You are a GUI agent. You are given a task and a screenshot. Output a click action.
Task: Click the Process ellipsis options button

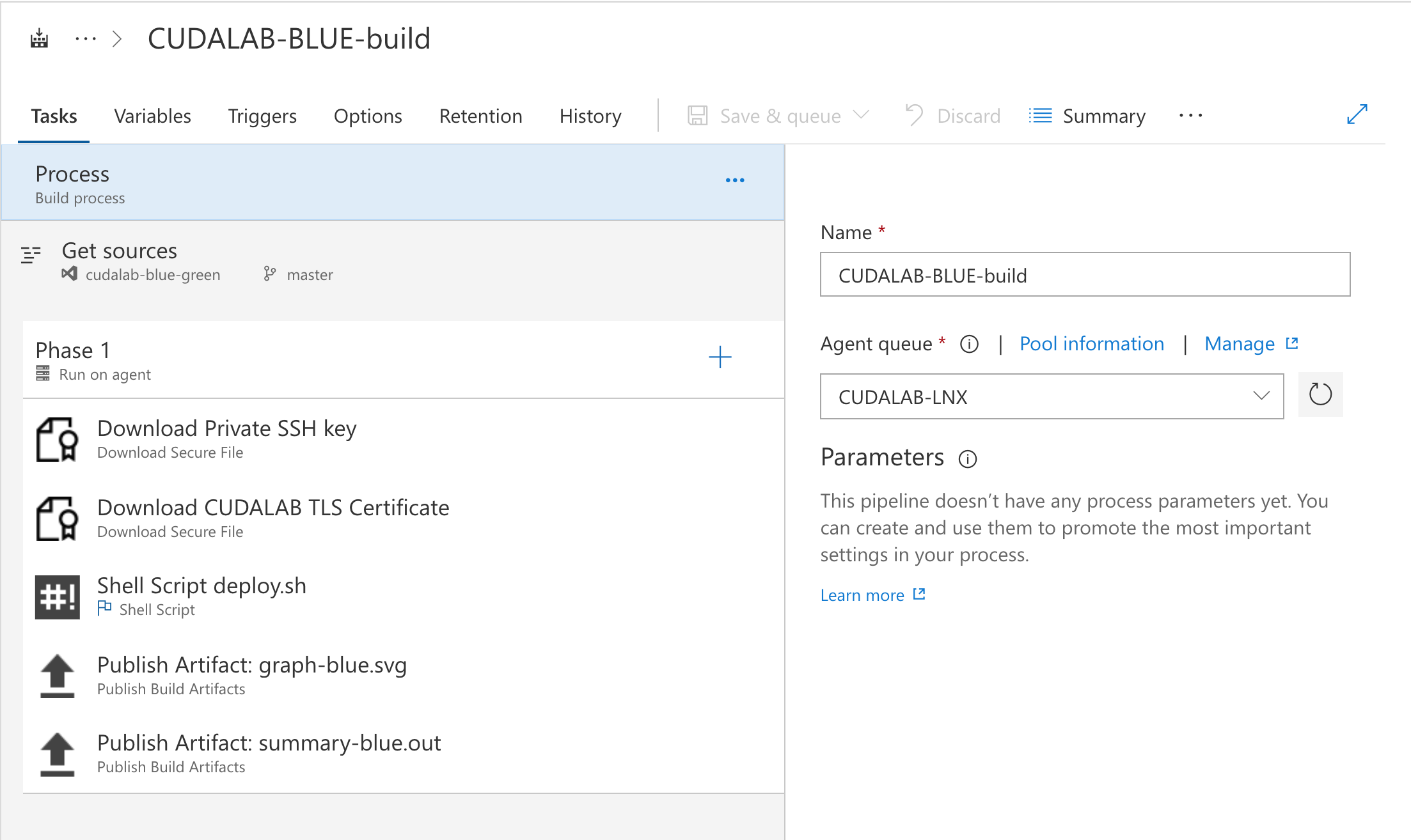pos(734,180)
